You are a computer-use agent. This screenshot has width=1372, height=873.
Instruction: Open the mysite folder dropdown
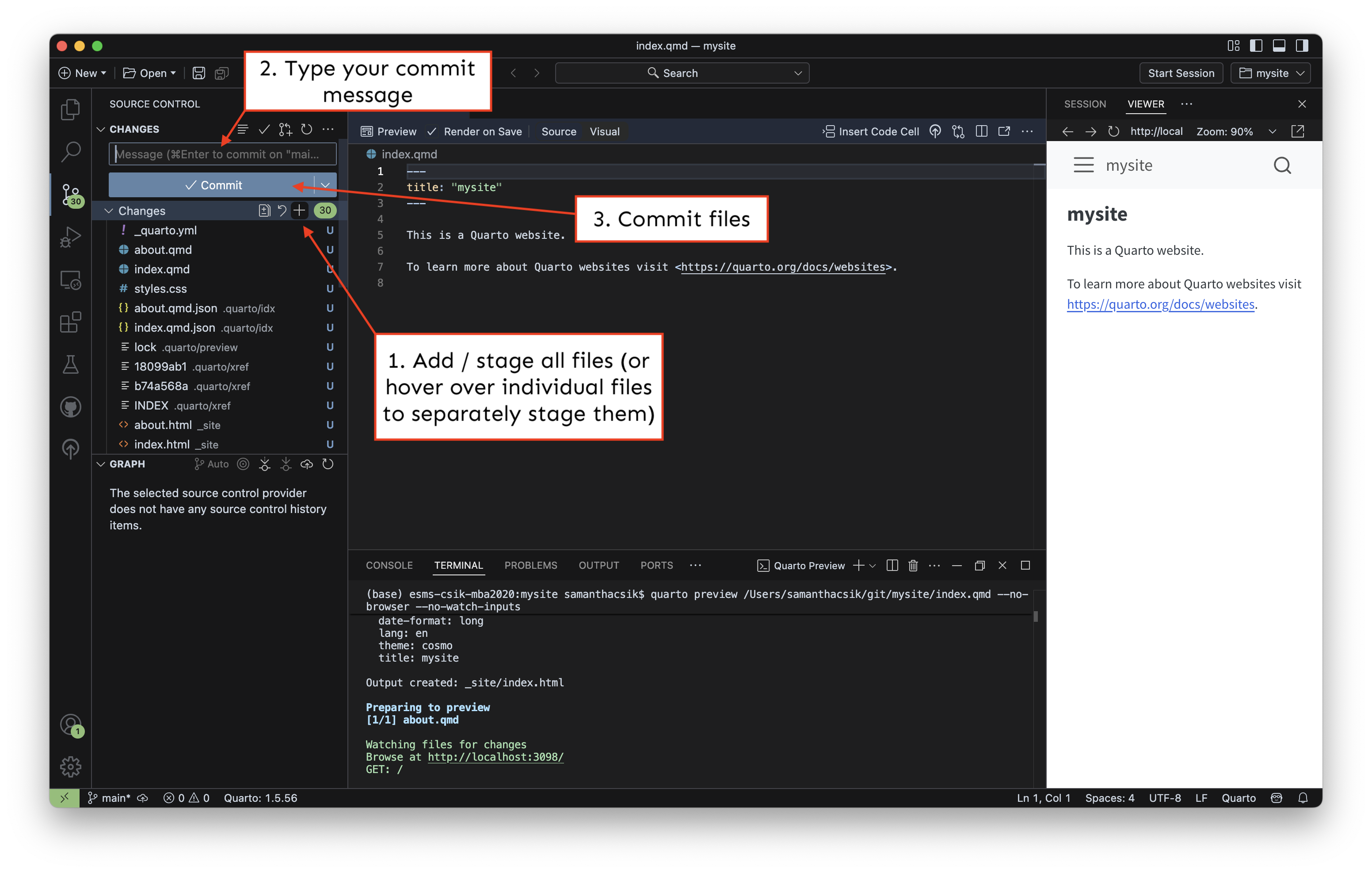click(x=1271, y=73)
